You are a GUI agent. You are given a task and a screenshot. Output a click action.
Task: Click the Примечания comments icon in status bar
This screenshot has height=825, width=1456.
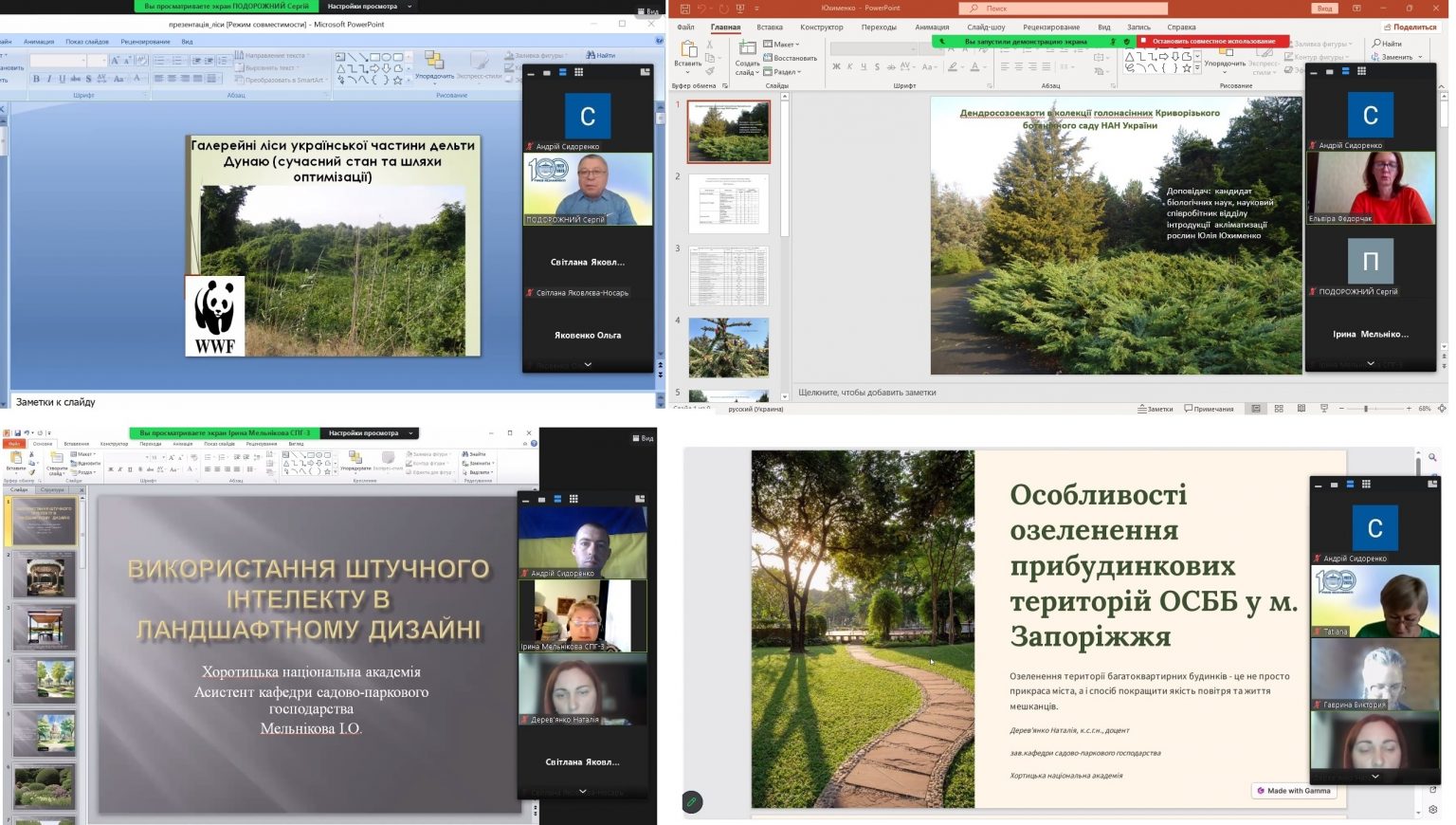(x=1209, y=409)
